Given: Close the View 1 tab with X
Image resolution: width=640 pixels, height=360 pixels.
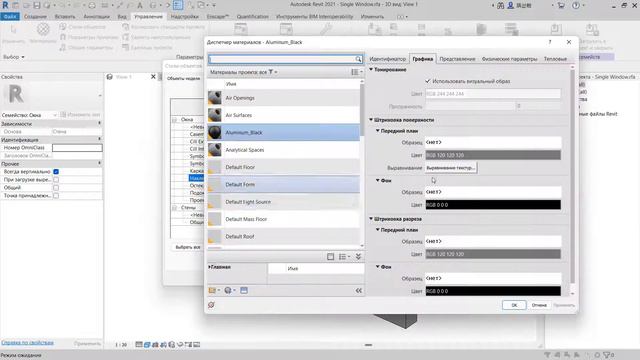Looking at the screenshot, I should (x=153, y=77).
